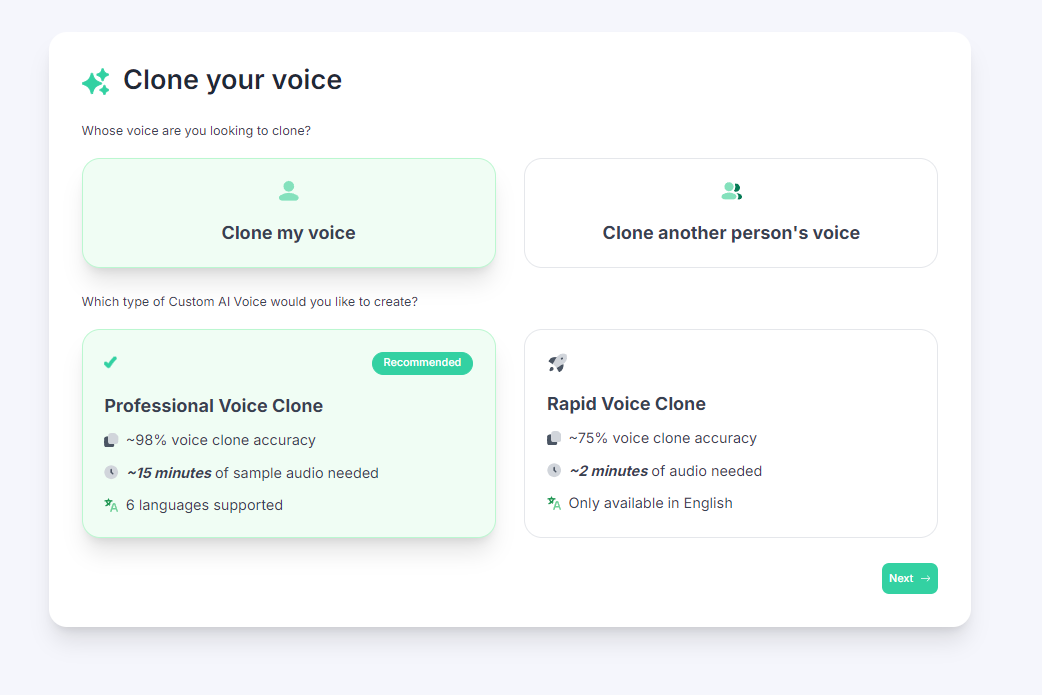Select Clone another person's voice
This screenshot has width=1042, height=695.
[x=731, y=212]
